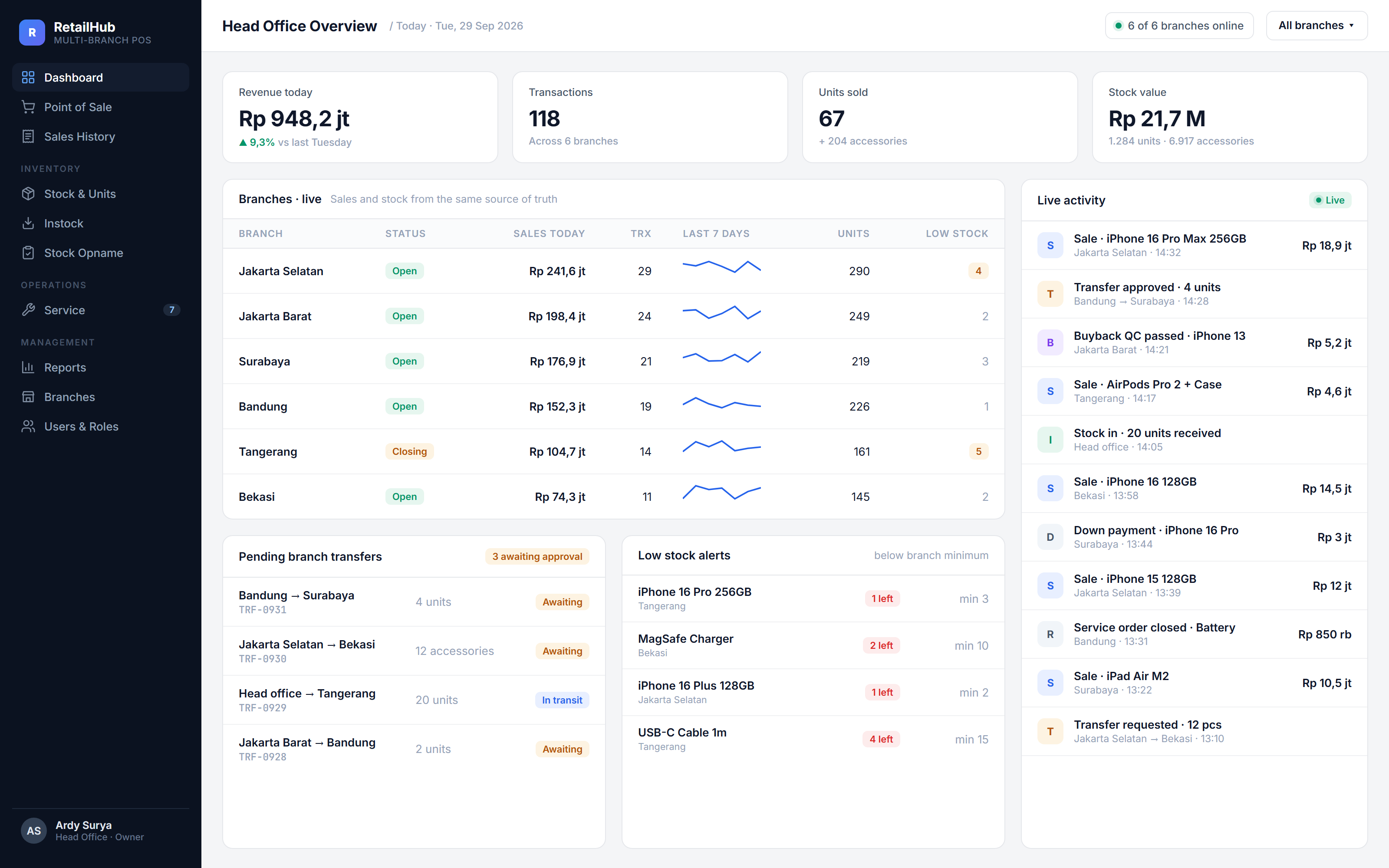This screenshot has width=1389, height=868.
Task: Click the 6 of 6 branches online badge
Action: 1179,26
